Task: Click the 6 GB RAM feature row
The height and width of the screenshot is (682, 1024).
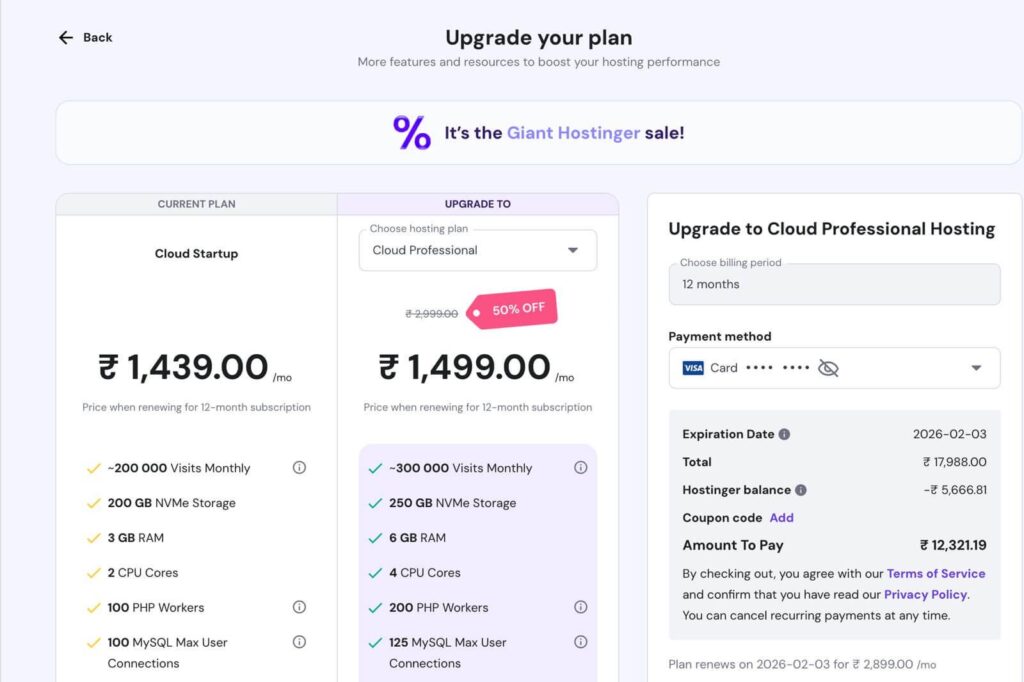Action: (x=417, y=538)
